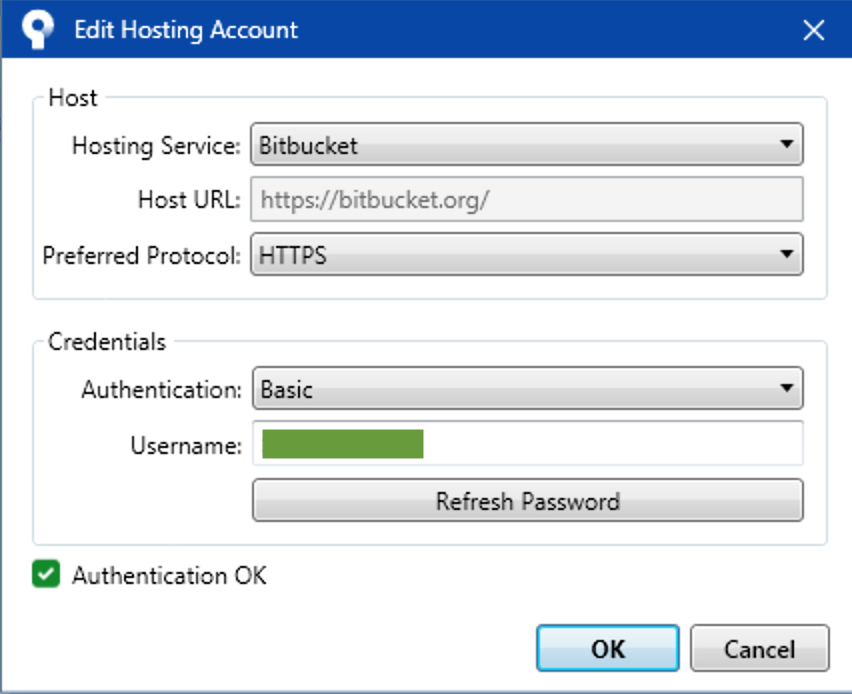Click the SourceTree logo in title bar

[37, 29]
